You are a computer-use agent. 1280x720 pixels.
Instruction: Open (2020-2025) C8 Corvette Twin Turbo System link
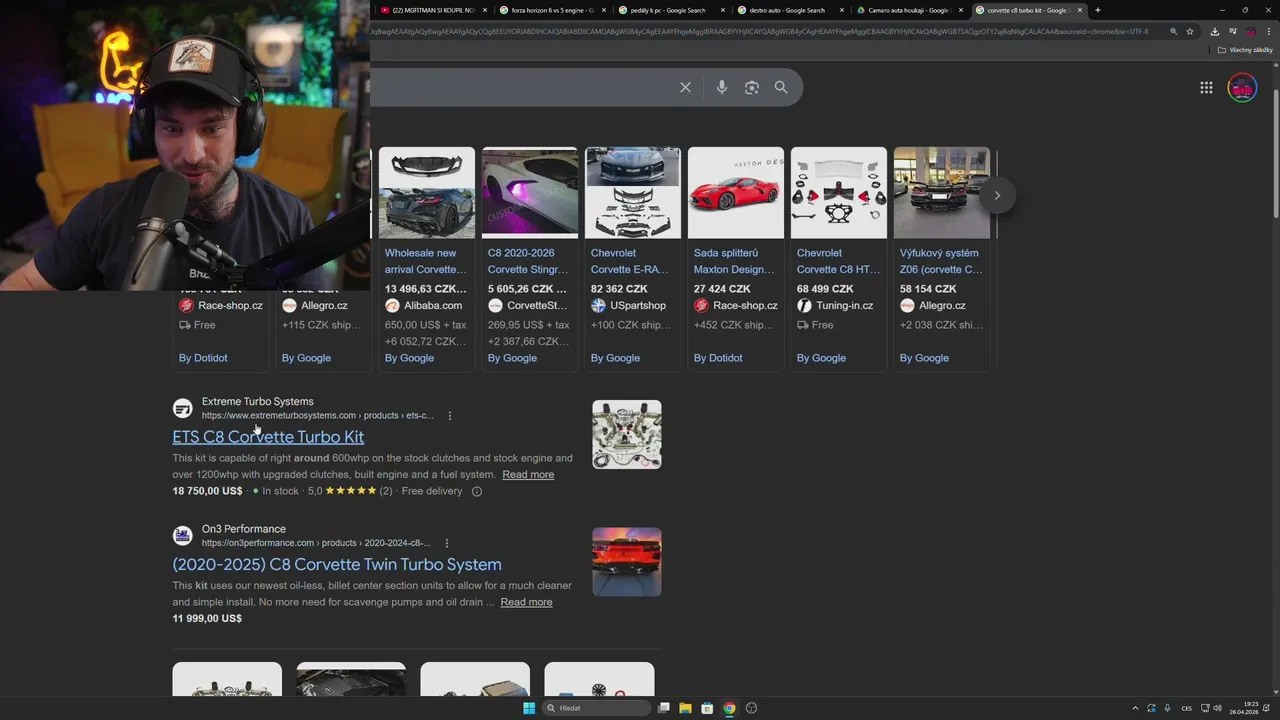(337, 564)
